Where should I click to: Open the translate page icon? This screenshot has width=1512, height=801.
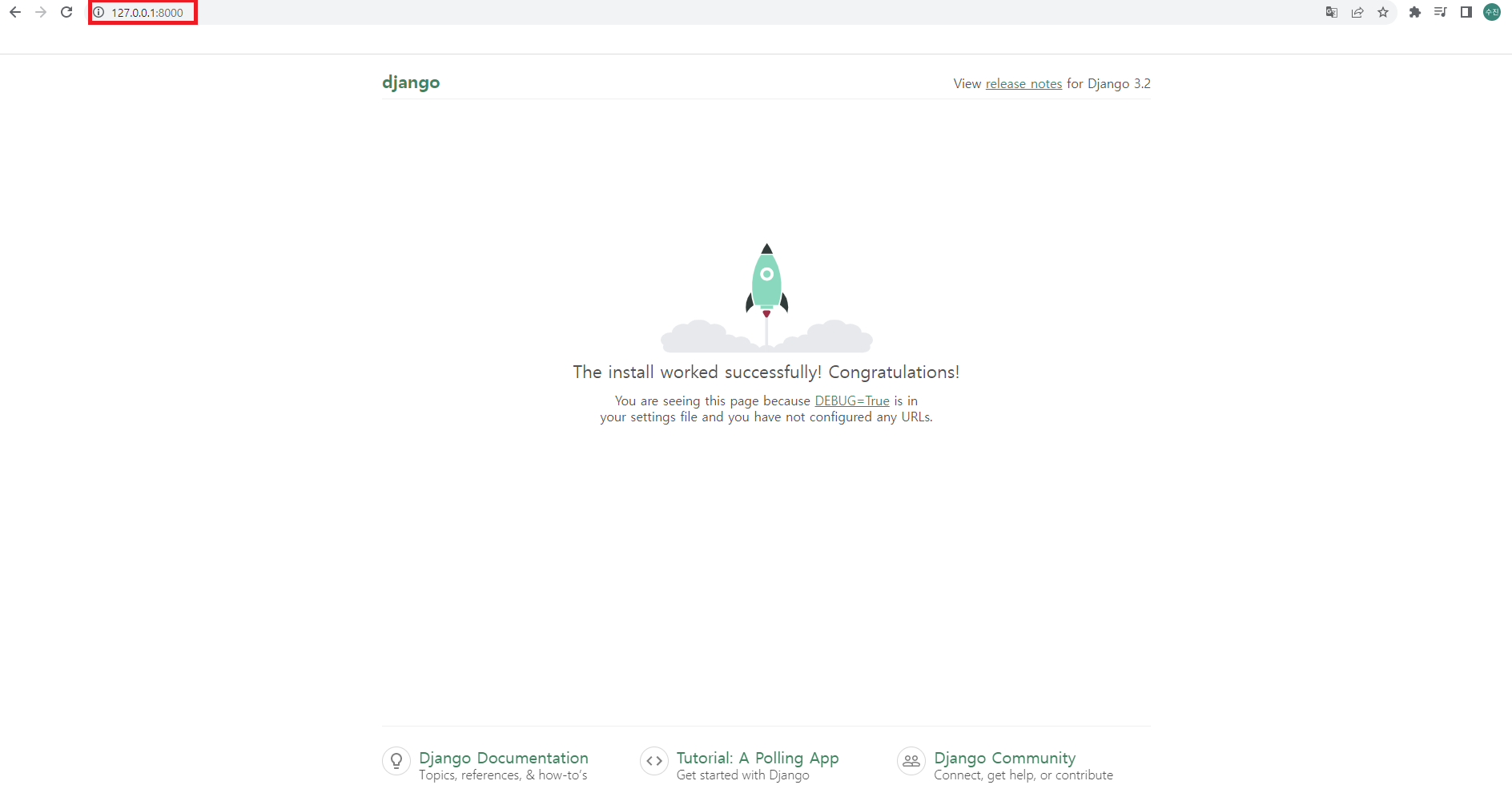1332,12
